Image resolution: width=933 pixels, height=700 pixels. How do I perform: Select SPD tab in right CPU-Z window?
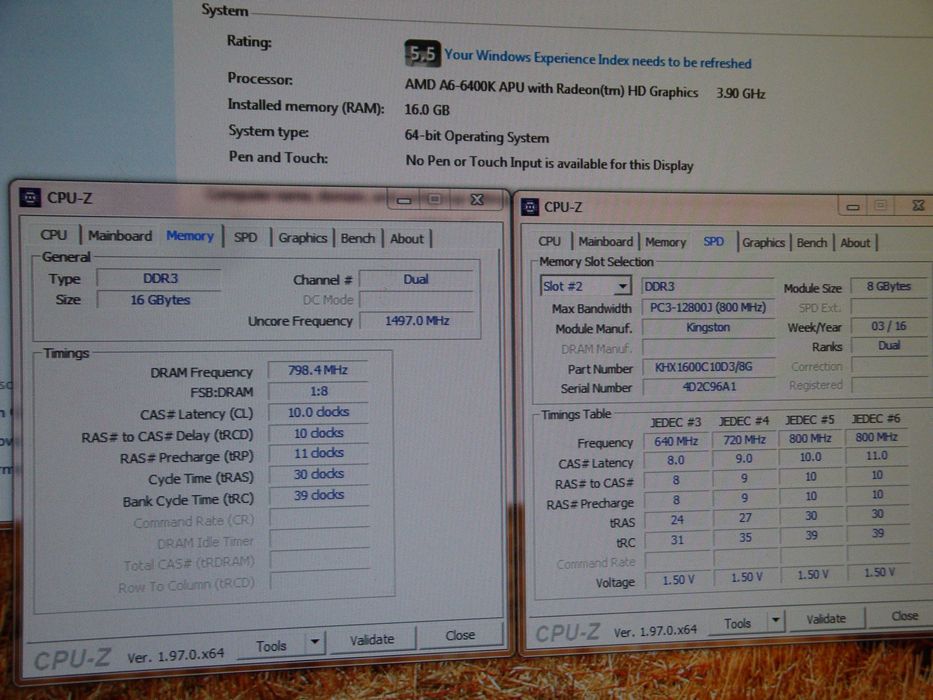(713, 242)
